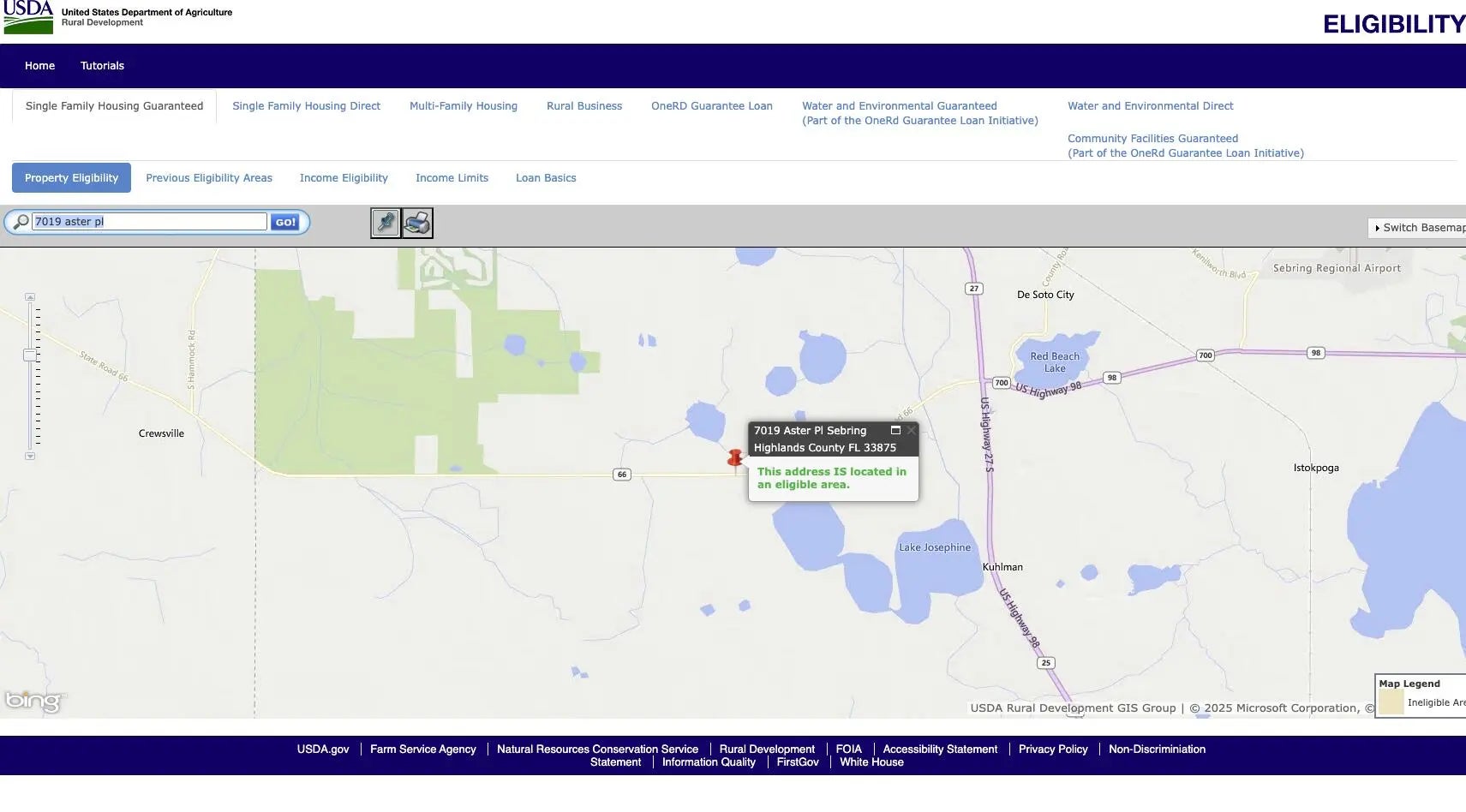Follow the Privacy Policy footer link
This screenshot has width=1466, height=812.
[x=1053, y=749]
